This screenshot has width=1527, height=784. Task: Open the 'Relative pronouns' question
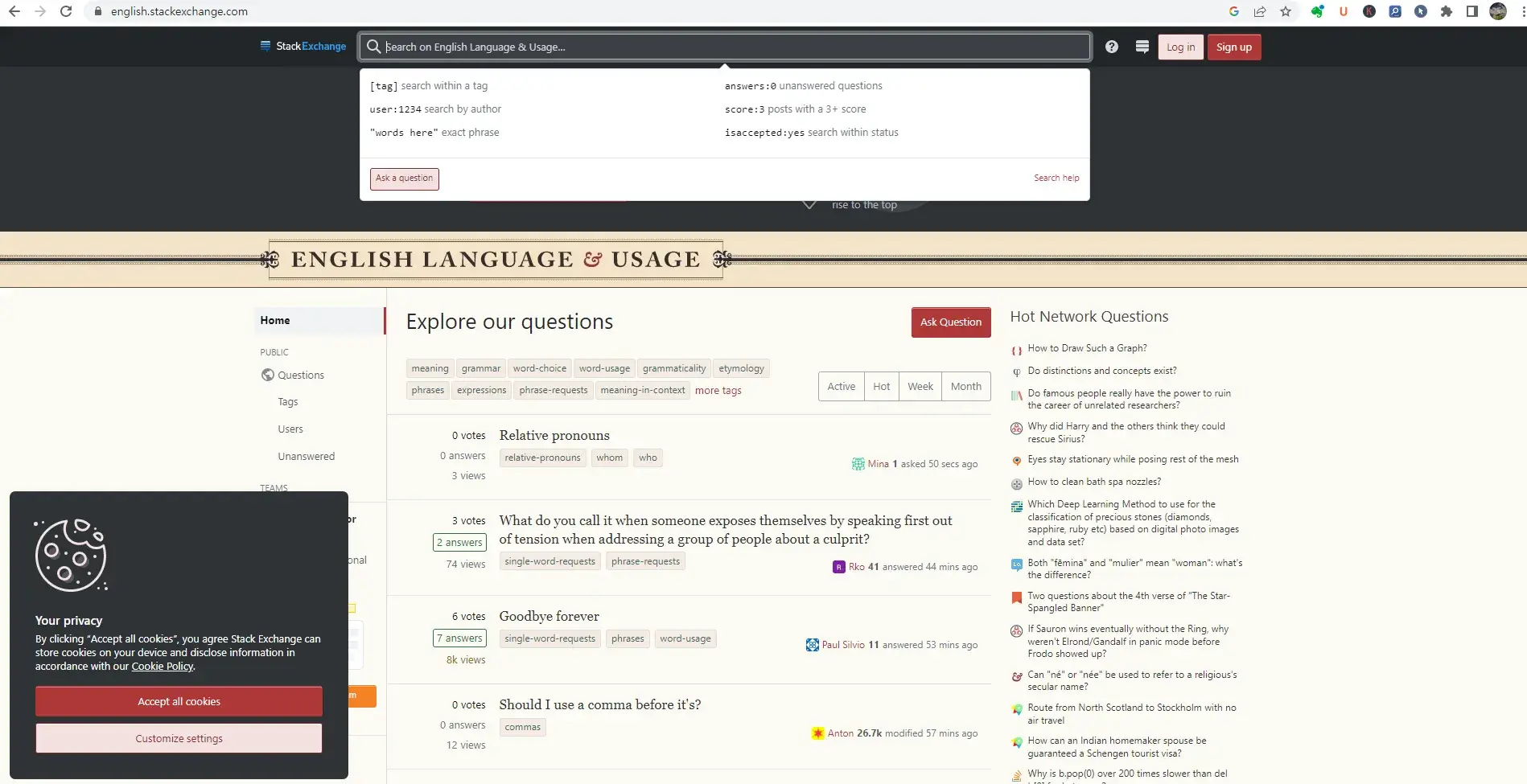(x=554, y=435)
